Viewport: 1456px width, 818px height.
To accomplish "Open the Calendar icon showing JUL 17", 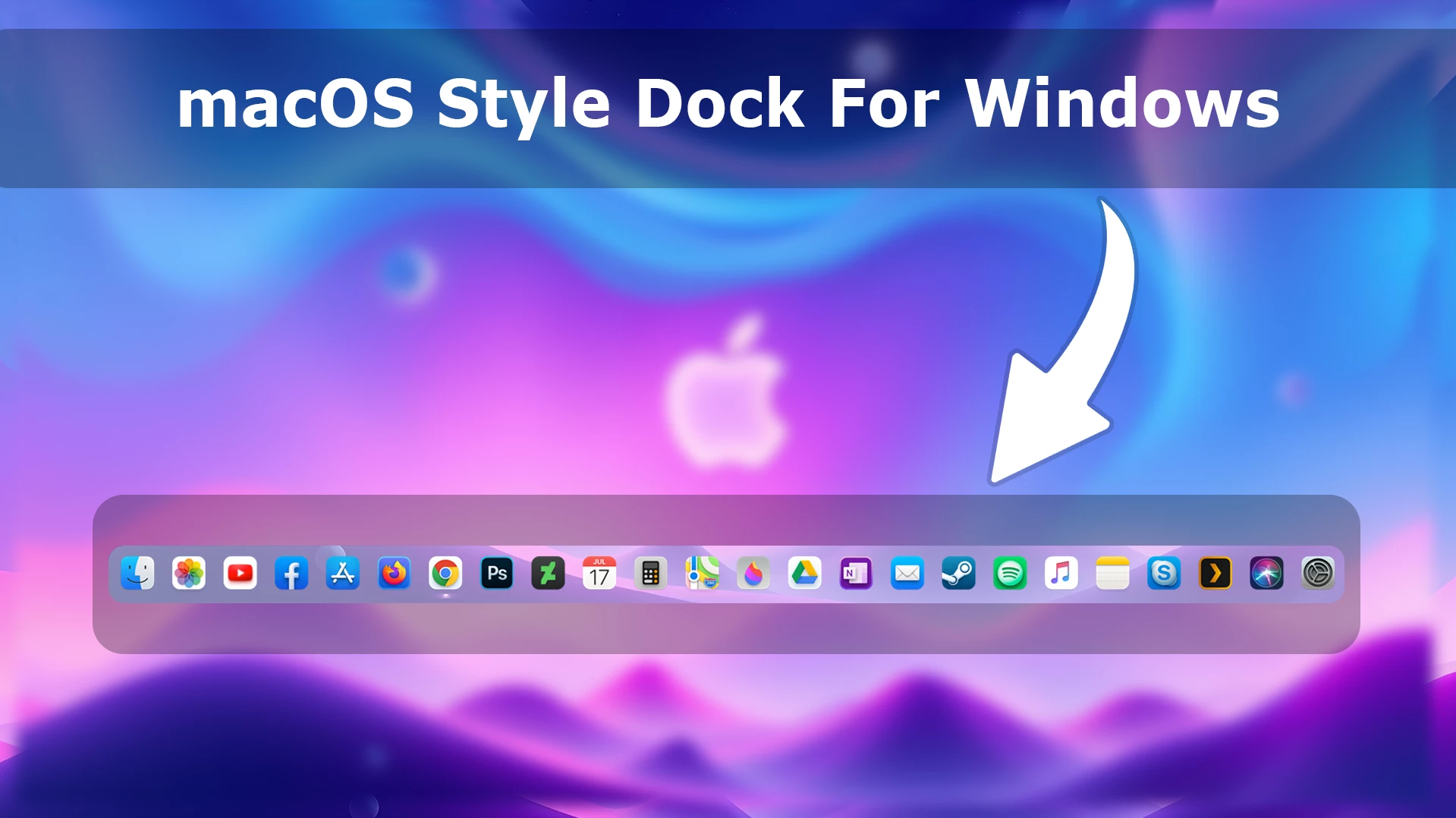I will point(599,574).
